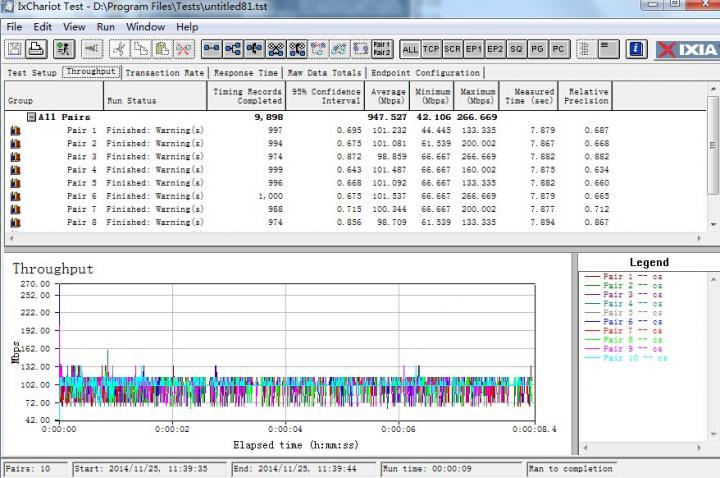Click the Edit pair toolbar icon
The width and height of the screenshot is (720, 478).
339,49
